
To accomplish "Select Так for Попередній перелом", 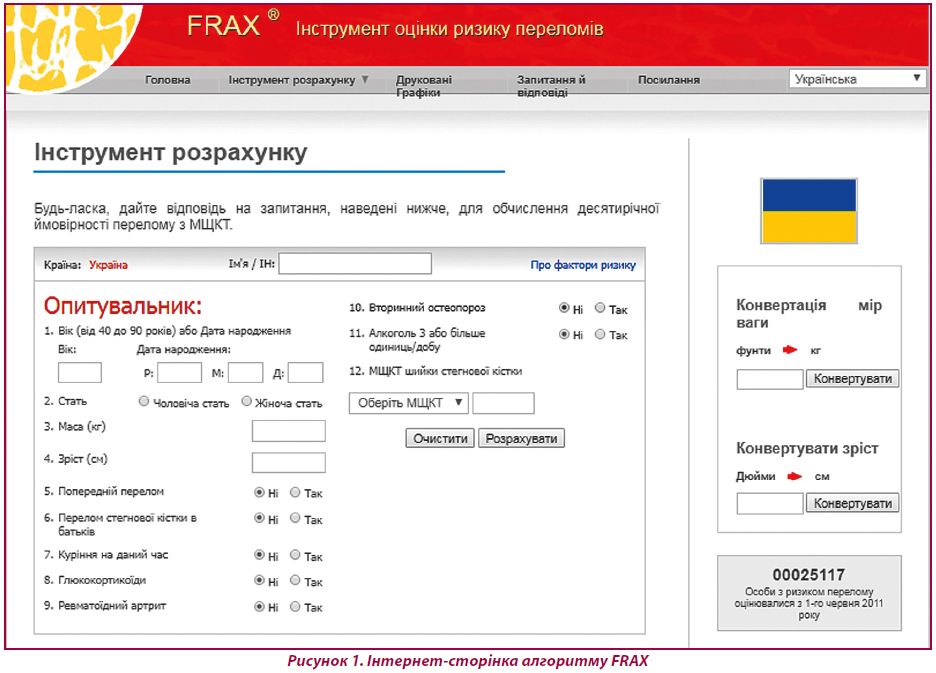I will point(295,493).
